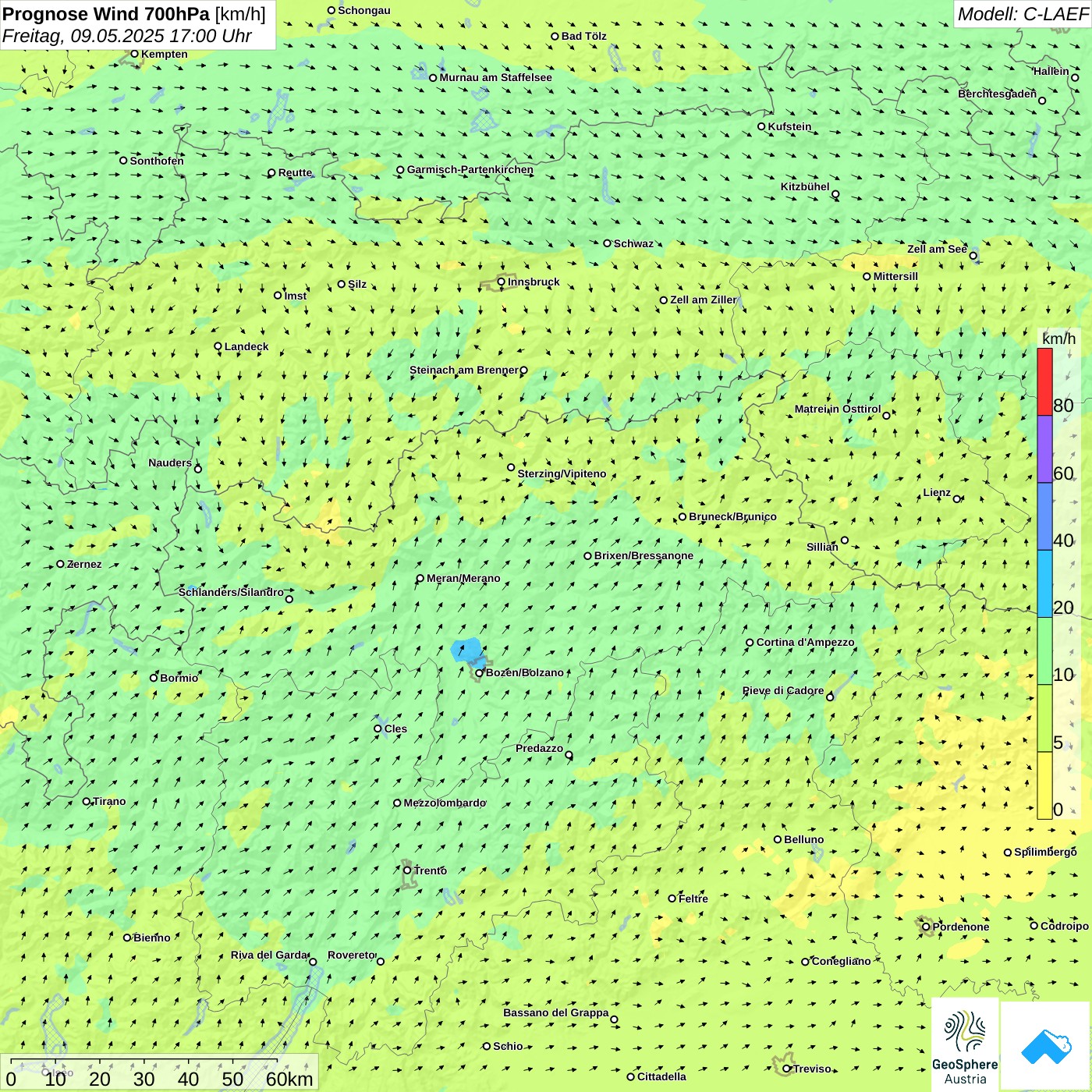Select the purple segment of the wind legend
The height and width of the screenshot is (1092, 1092).
[1044, 449]
